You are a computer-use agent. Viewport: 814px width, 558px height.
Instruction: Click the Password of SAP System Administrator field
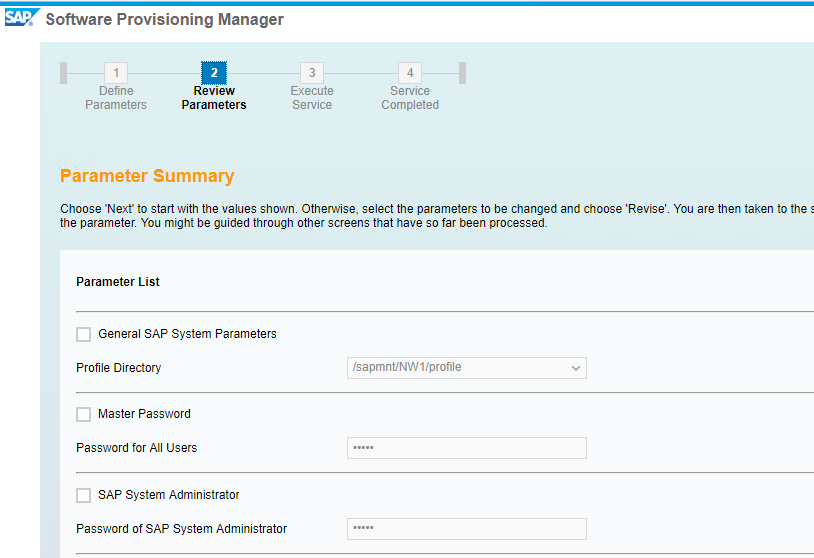point(467,529)
